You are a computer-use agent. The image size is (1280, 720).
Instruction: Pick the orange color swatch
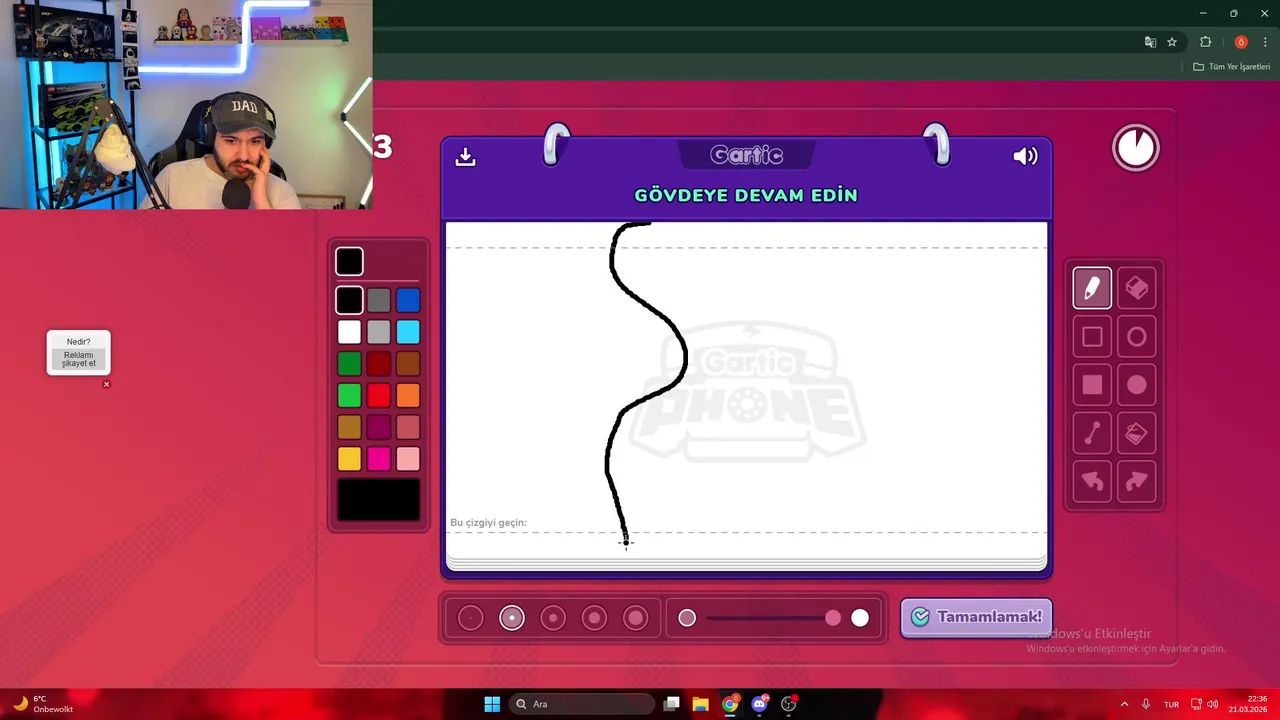(408, 396)
